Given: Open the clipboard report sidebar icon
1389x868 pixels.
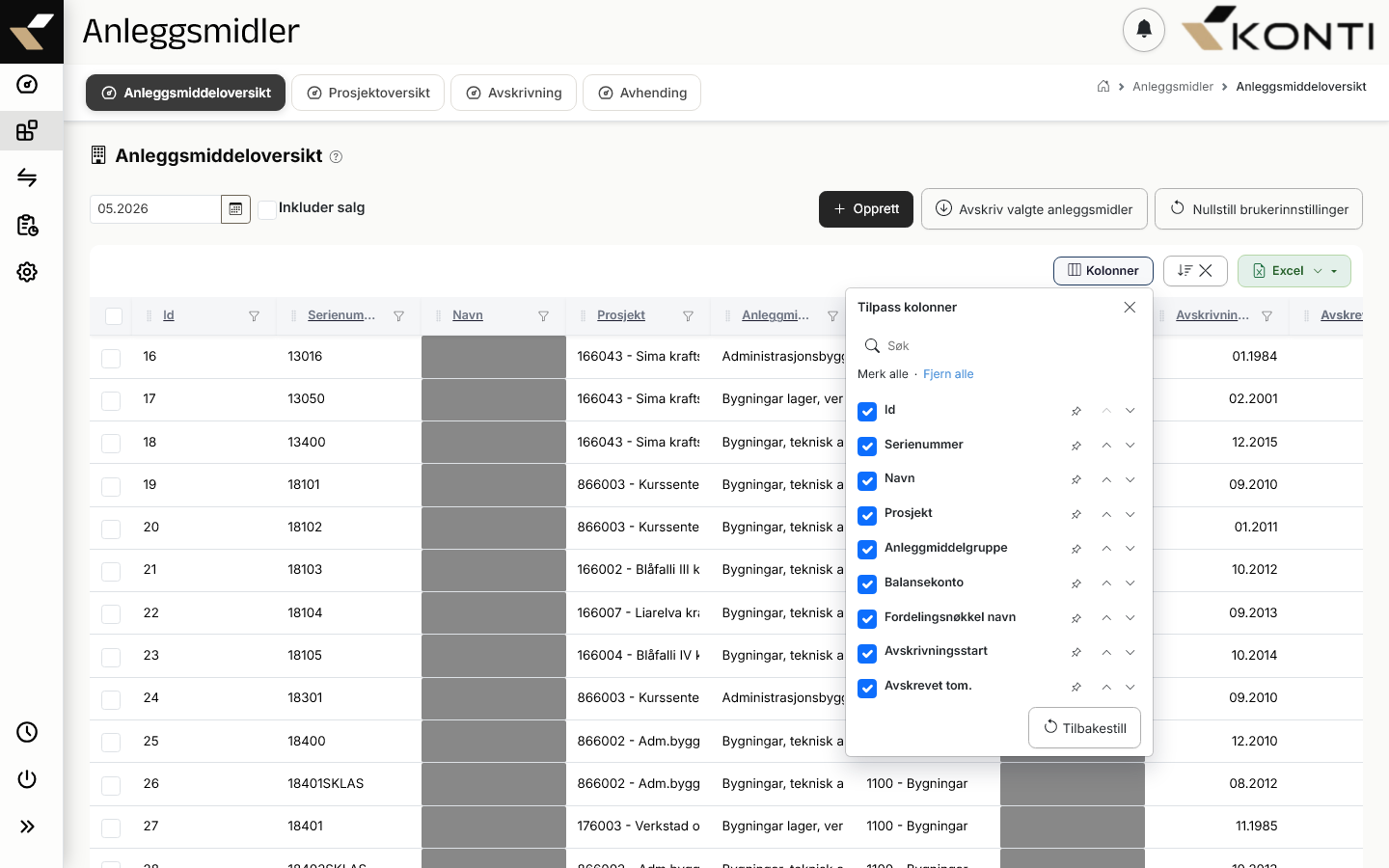Looking at the screenshot, I should pos(27,225).
